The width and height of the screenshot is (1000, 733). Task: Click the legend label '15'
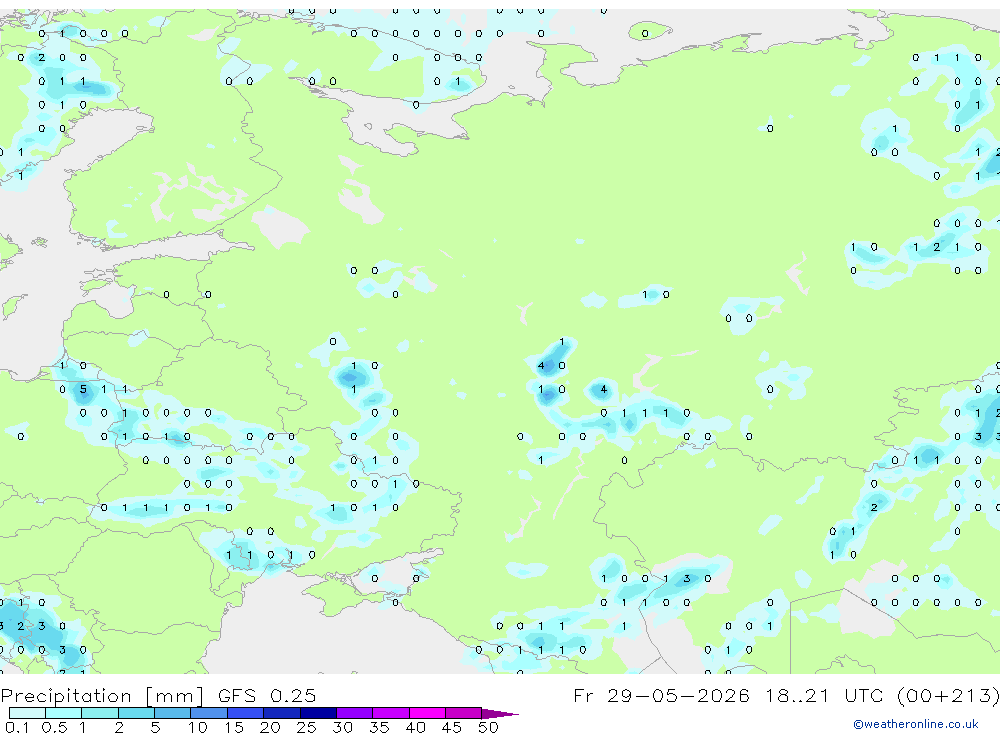(234, 727)
